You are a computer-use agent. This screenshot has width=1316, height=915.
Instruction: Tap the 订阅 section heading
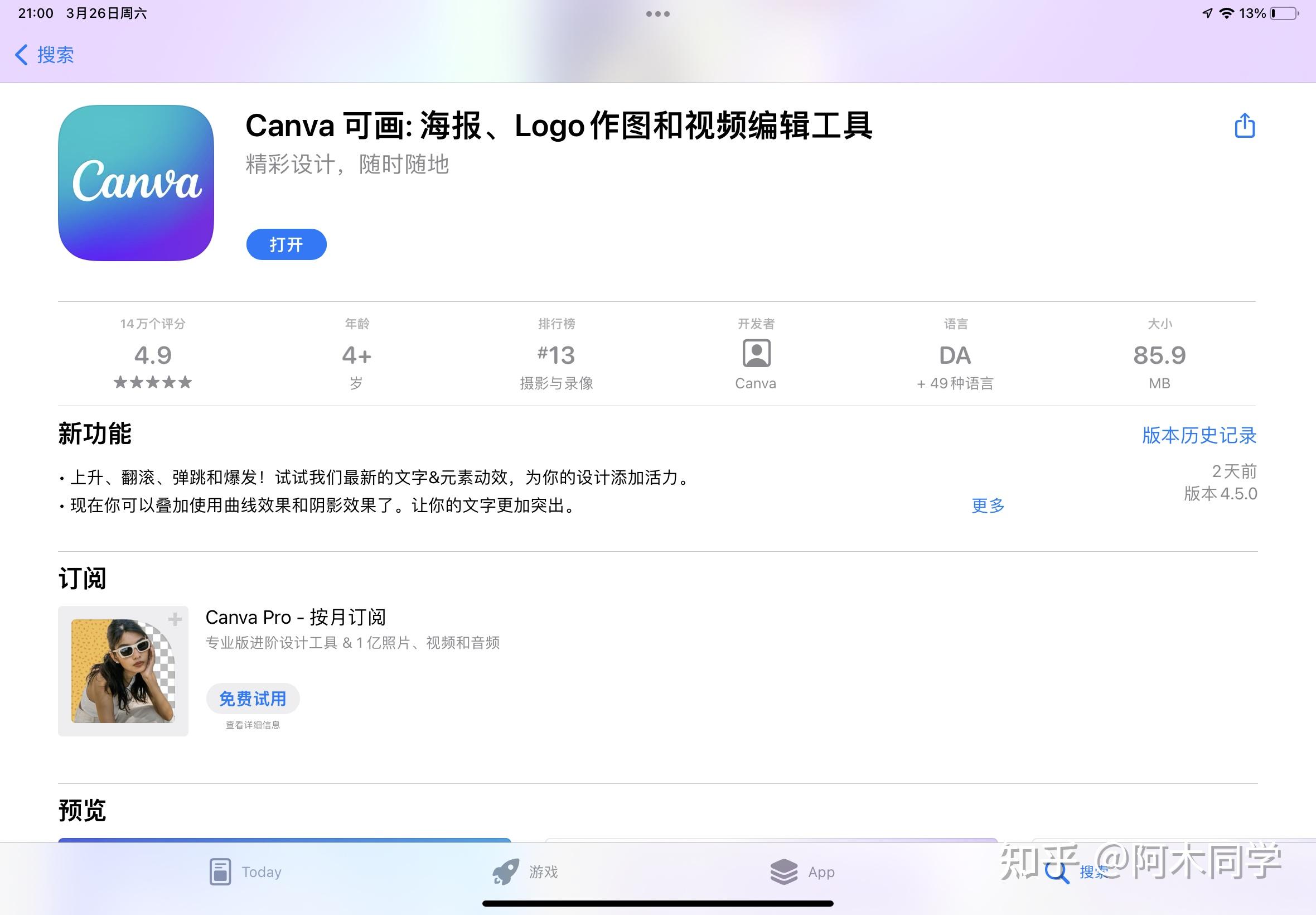(83, 579)
